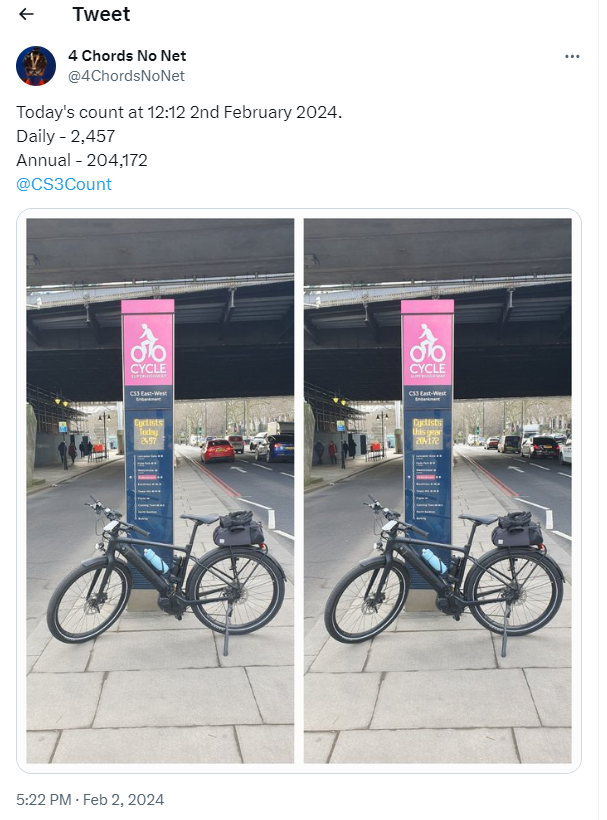The width and height of the screenshot is (607, 820).
Task: Open the 4 Chords No Net profile avatar
Action: pyautogui.click(x=36, y=66)
